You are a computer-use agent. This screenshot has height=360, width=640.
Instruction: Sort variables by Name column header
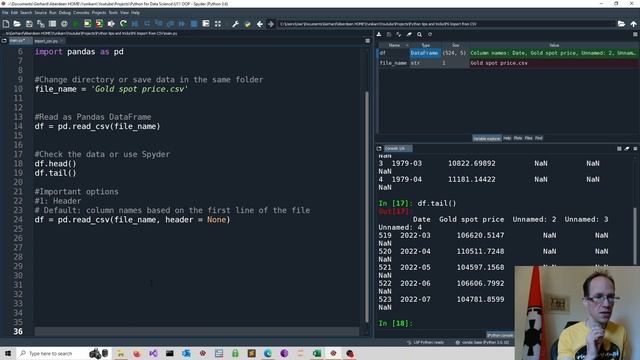(x=394, y=45)
